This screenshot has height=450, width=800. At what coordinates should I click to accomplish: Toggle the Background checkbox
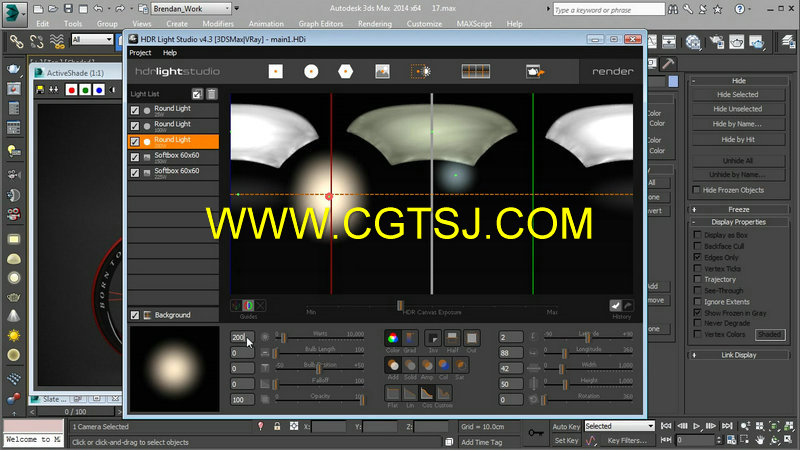pyautogui.click(x=135, y=315)
